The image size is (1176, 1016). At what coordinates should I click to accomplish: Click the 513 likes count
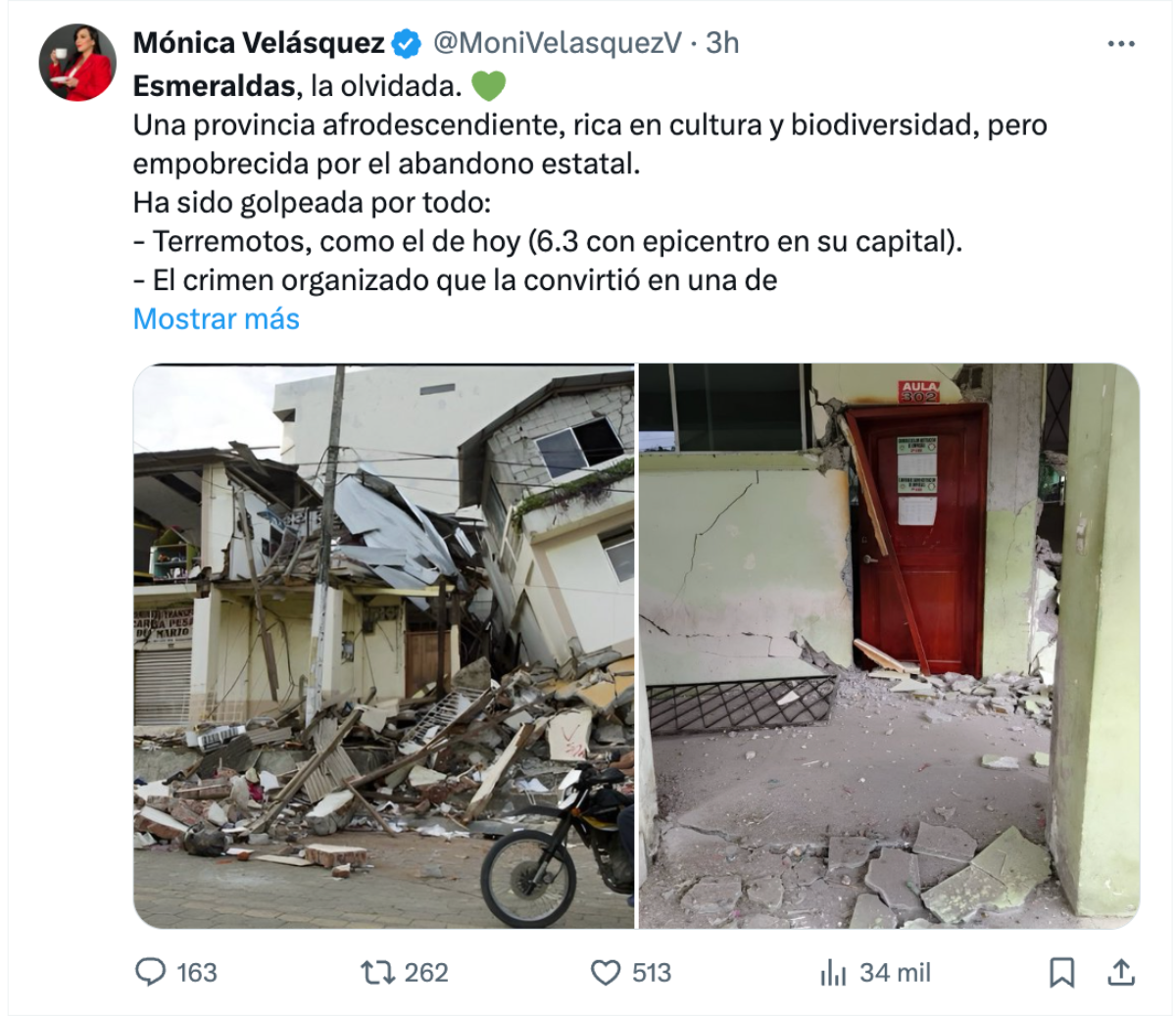(x=652, y=973)
